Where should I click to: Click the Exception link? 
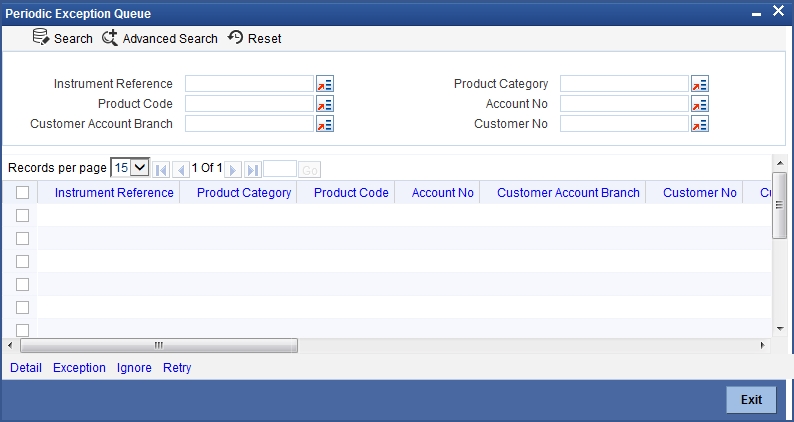coord(80,368)
